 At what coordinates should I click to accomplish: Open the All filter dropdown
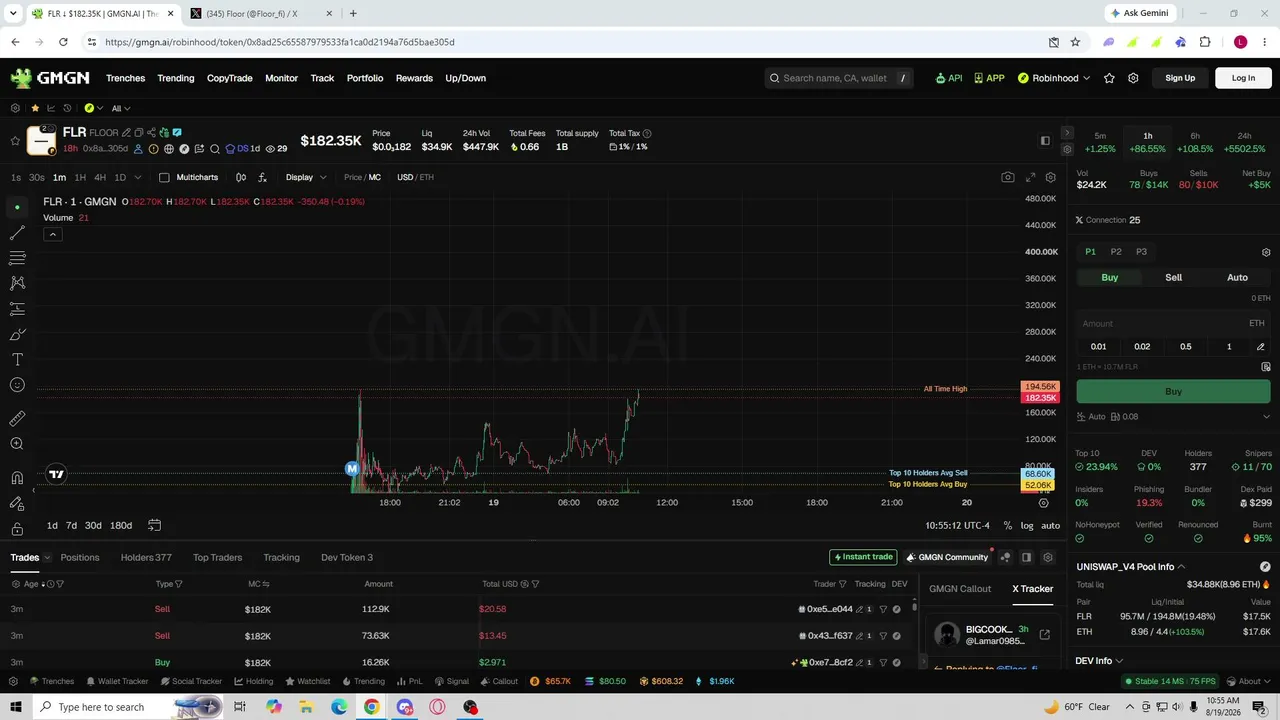120,108
